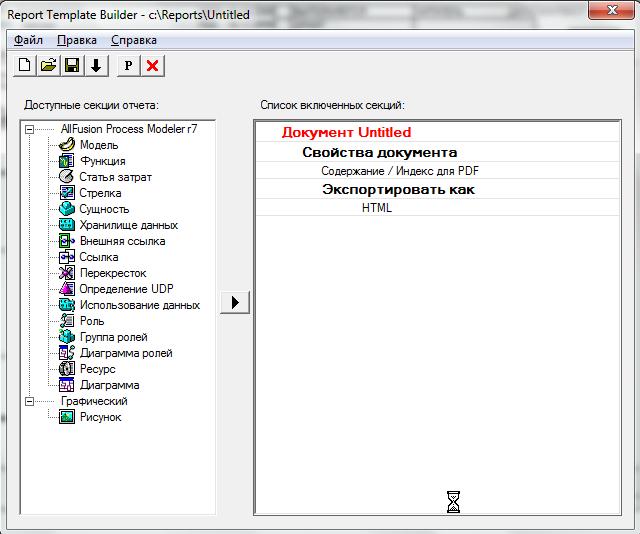Select the Документ Untitled row
The height and width of the screenshot is (534, 640).
tap(438, 132)
